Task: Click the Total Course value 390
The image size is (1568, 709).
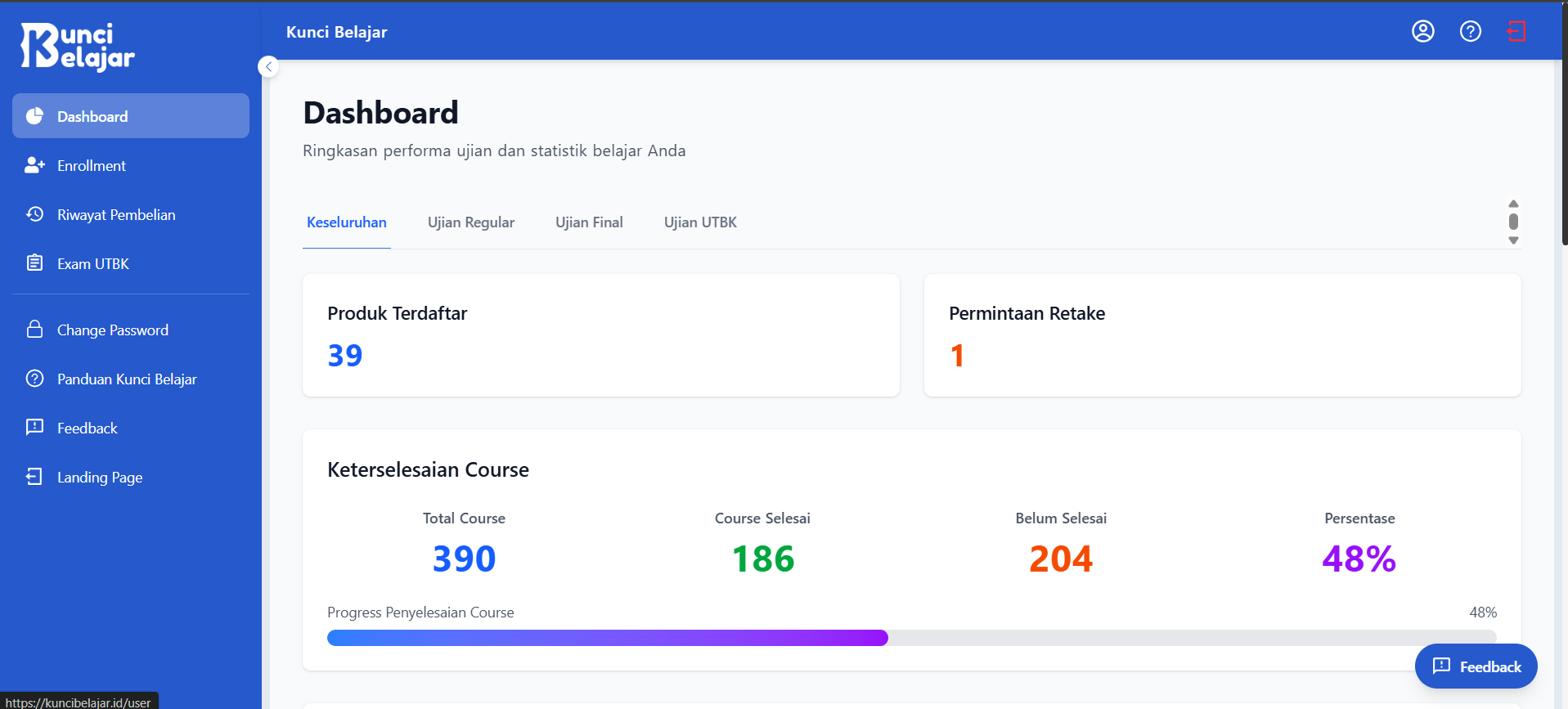Action: 464,559
